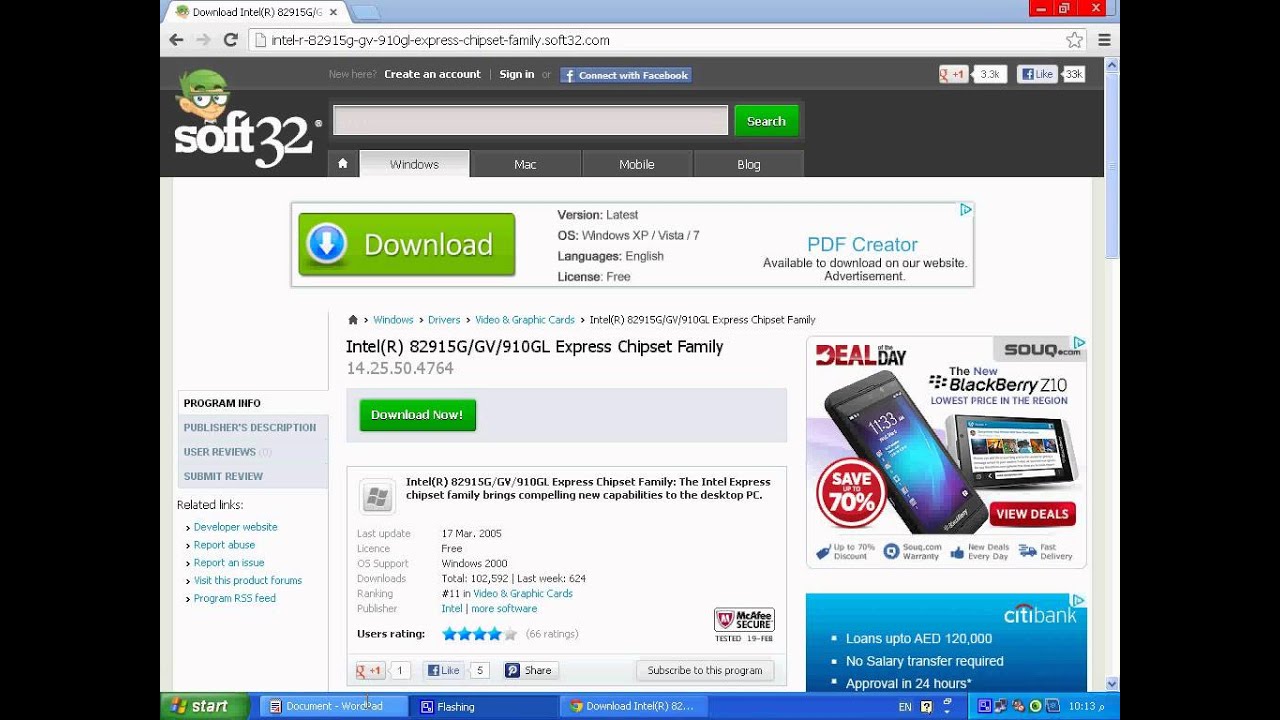Click the PDF Creator ad title

pyautogui.click(x=862, y=244)
